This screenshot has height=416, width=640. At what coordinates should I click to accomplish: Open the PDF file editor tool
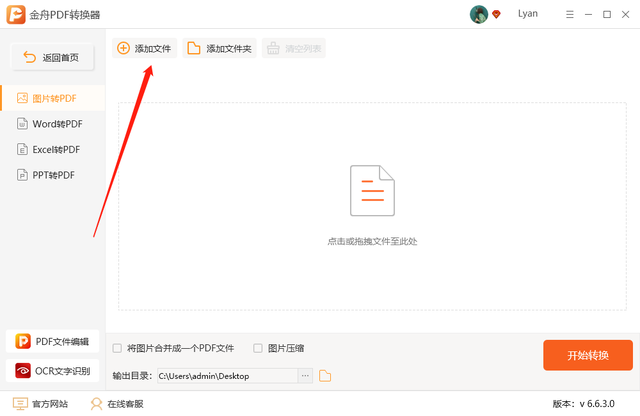click(52, 341)
